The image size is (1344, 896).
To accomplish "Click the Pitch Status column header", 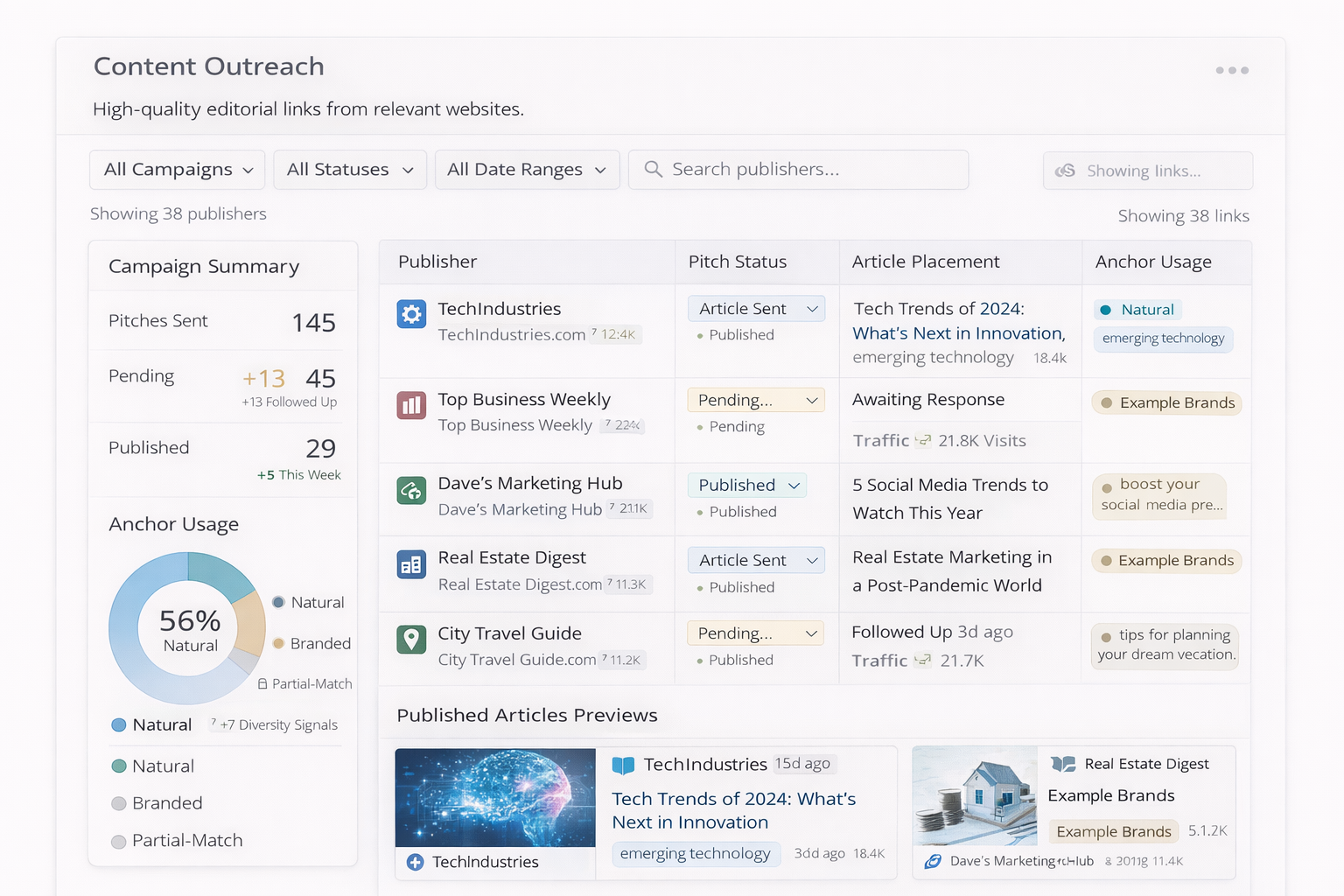I will click(737, 262).
